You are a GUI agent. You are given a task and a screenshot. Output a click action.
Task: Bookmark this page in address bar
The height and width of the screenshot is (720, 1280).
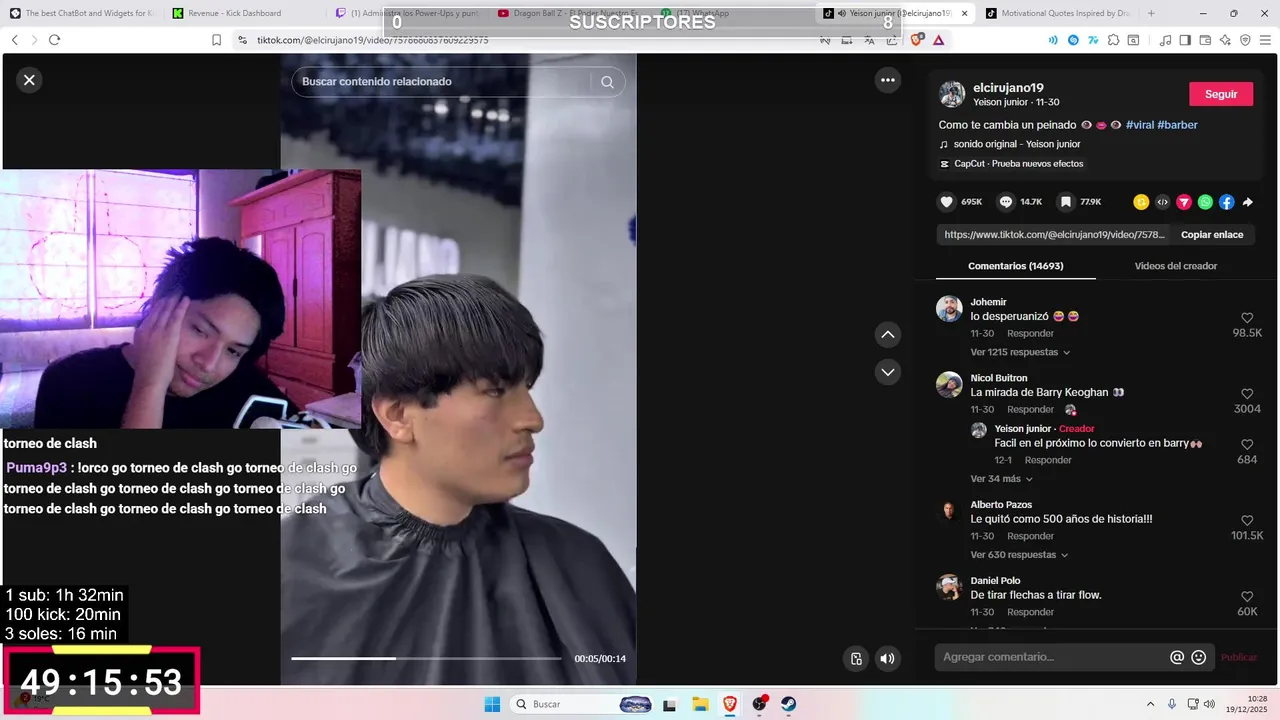tap(216, 40)
